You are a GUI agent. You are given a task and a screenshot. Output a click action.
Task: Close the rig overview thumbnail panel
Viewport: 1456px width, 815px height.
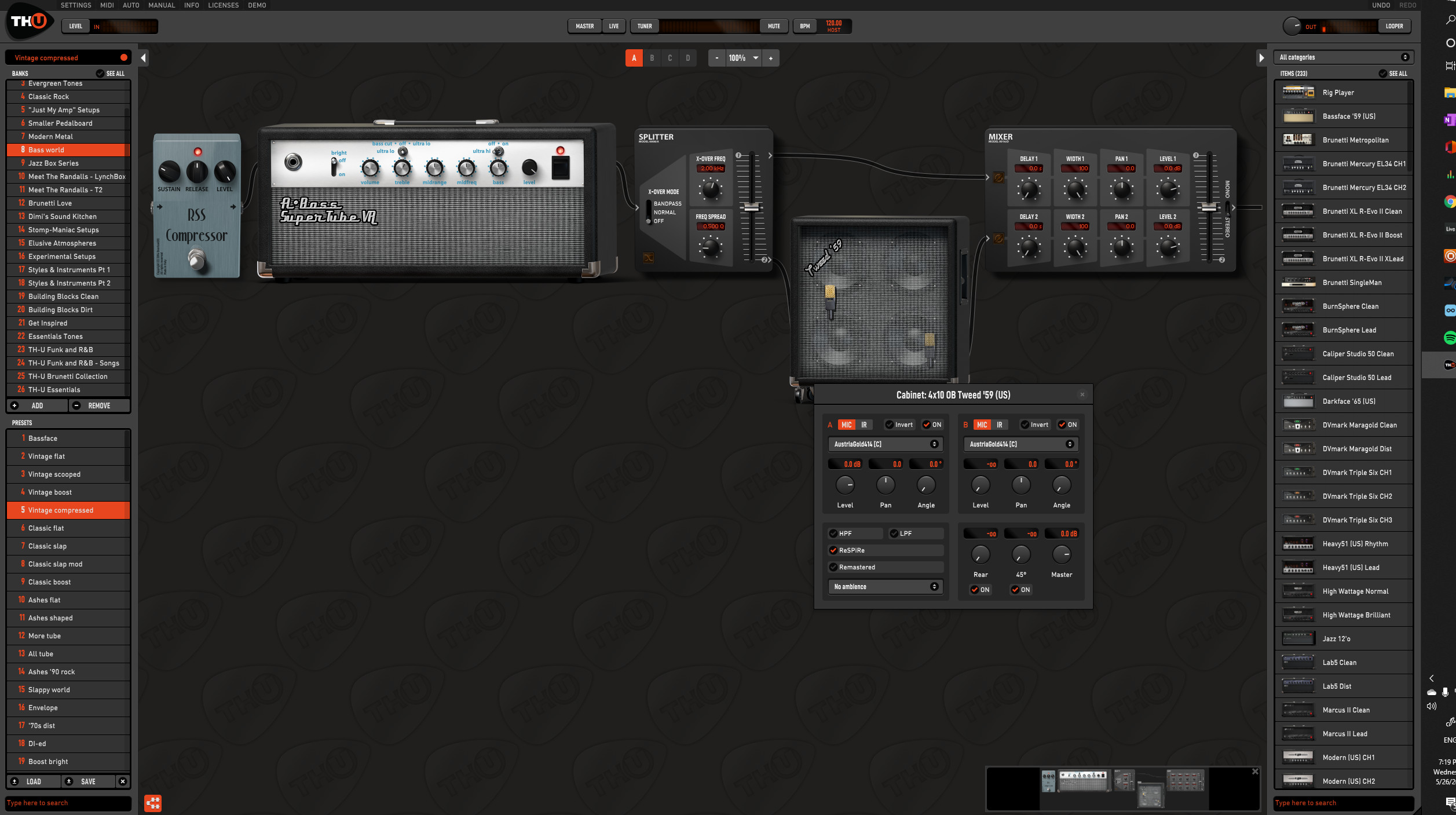coord(1255,772)
